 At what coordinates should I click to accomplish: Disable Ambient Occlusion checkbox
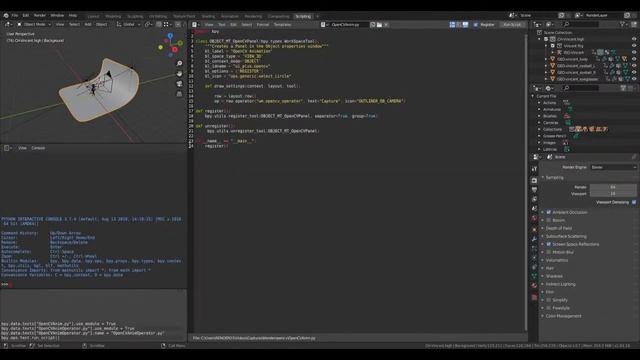coord(549,212)
